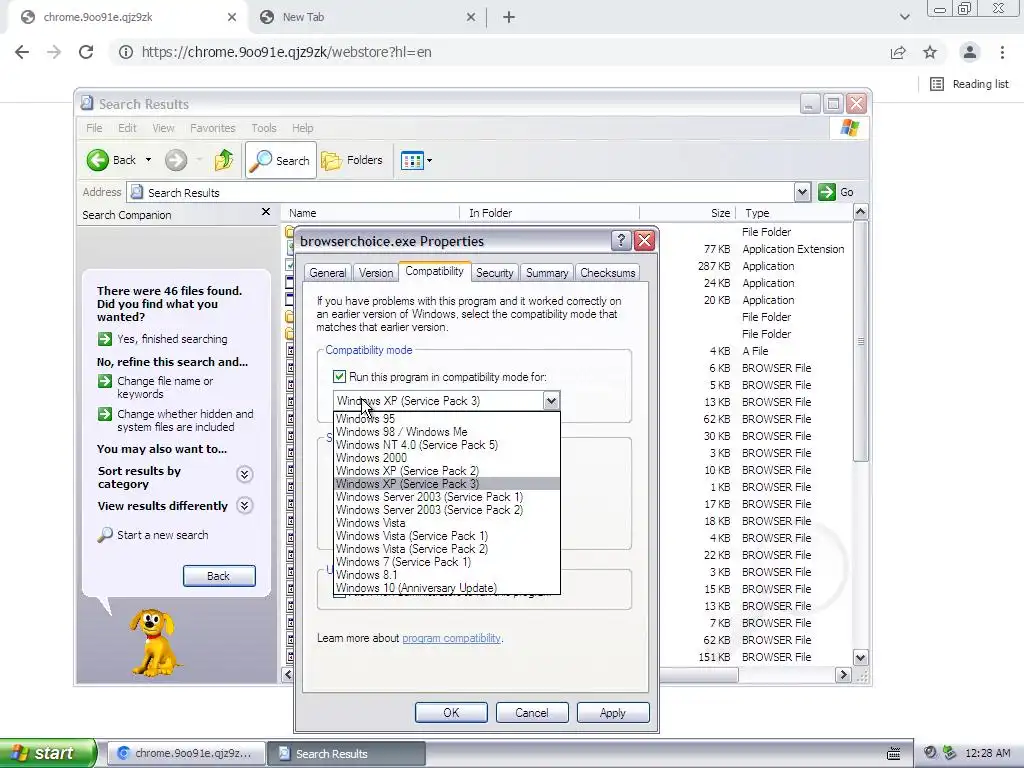Open the View menu in Search Results
Viewport: 1024px width, 768px height.
(x=163, y=128)
